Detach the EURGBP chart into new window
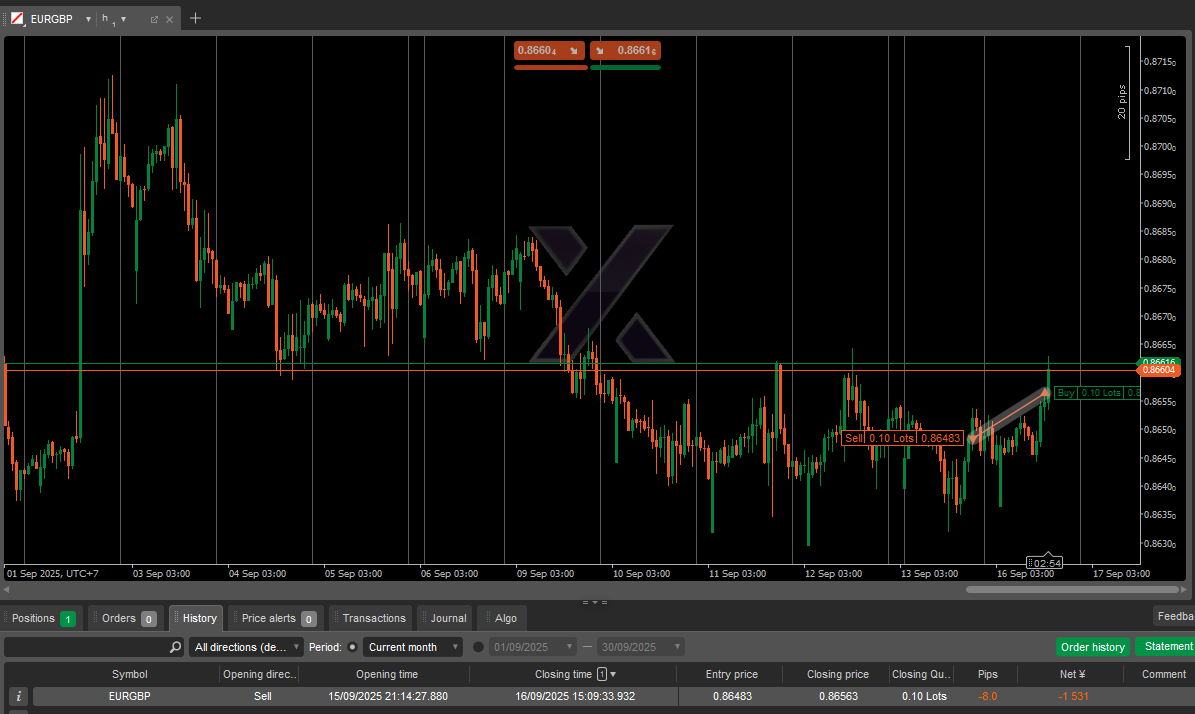 (154, 19)
